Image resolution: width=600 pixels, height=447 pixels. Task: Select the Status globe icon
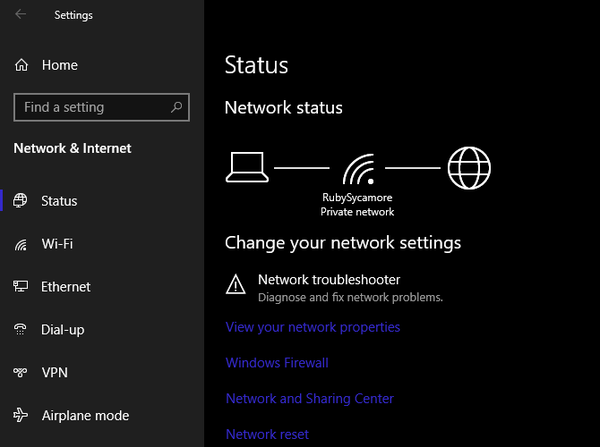click(x=21, y=201)
